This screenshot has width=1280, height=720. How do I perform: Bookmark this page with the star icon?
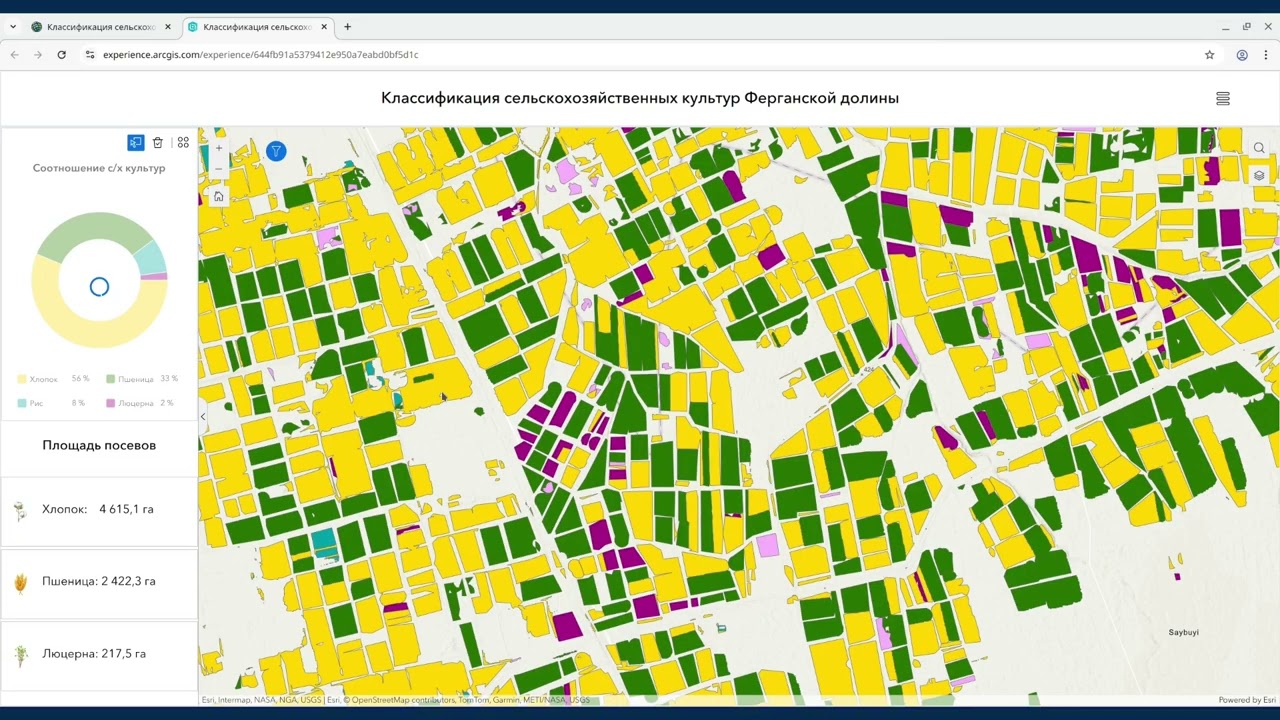(x=1209, y=55)
